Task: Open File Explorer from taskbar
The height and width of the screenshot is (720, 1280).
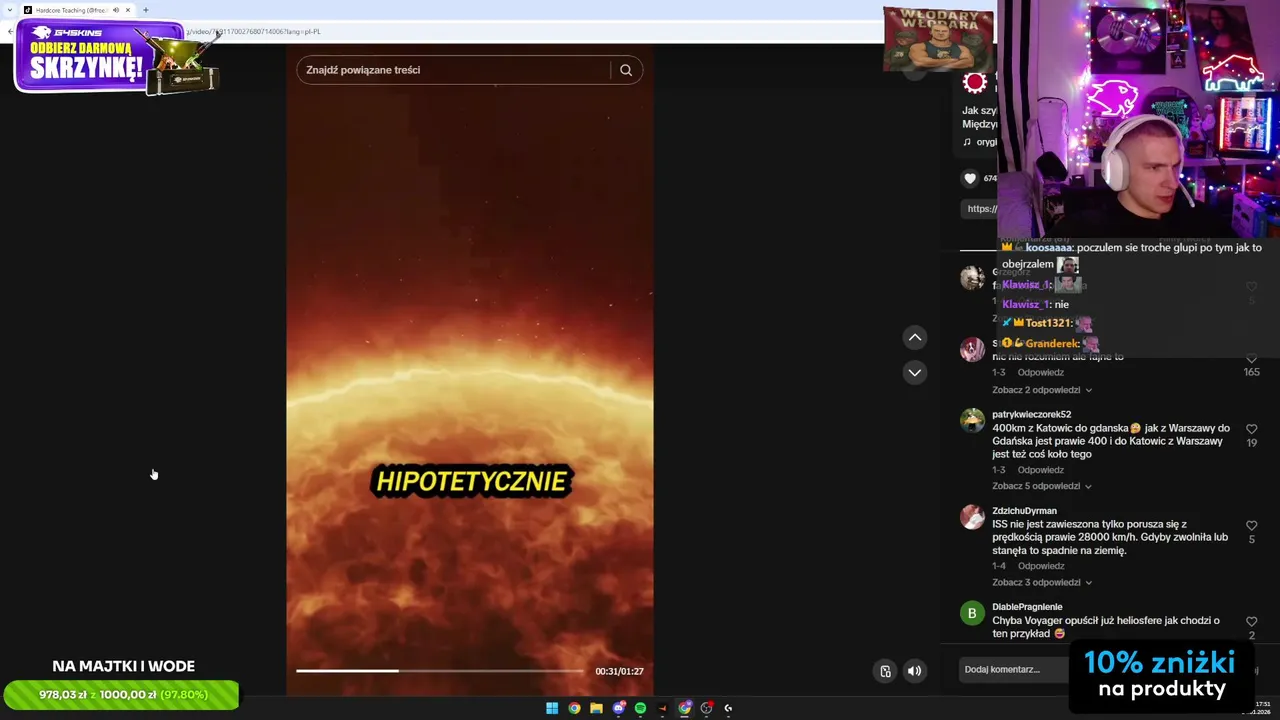Action: (x=596, y=708)
